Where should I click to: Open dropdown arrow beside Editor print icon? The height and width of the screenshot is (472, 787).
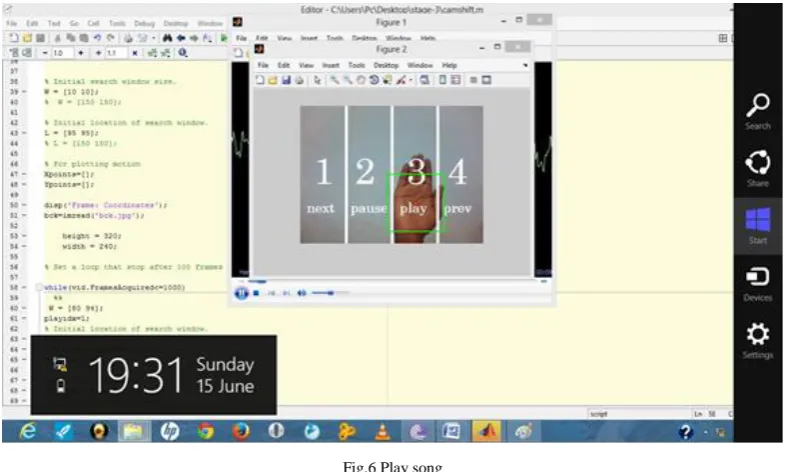[x=153, y=38]
